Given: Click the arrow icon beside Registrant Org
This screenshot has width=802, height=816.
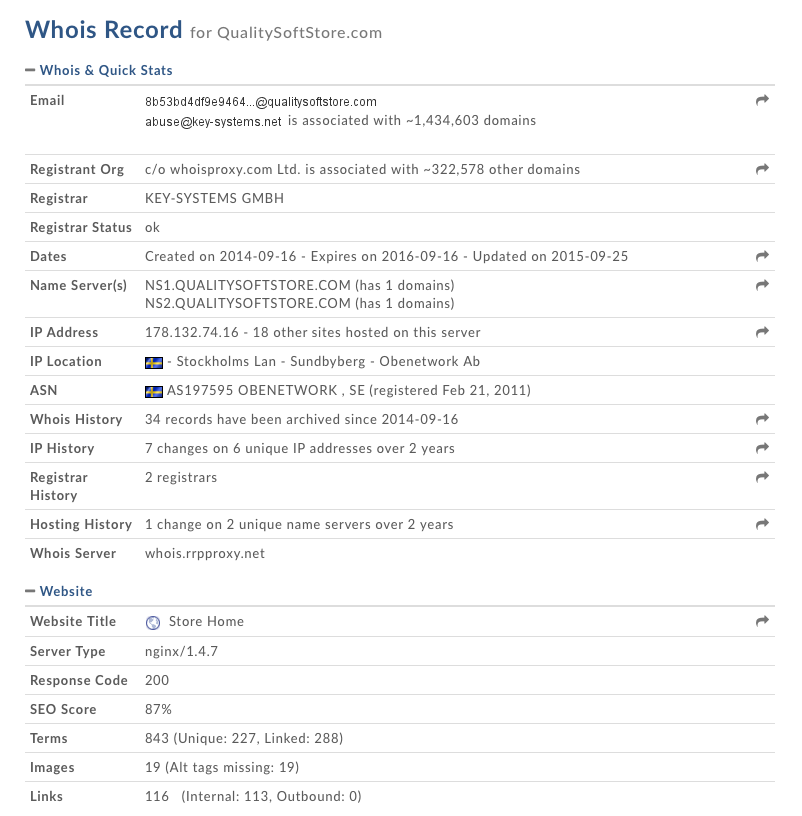Looking at the screenshot, I should click(x=762, y=170).
